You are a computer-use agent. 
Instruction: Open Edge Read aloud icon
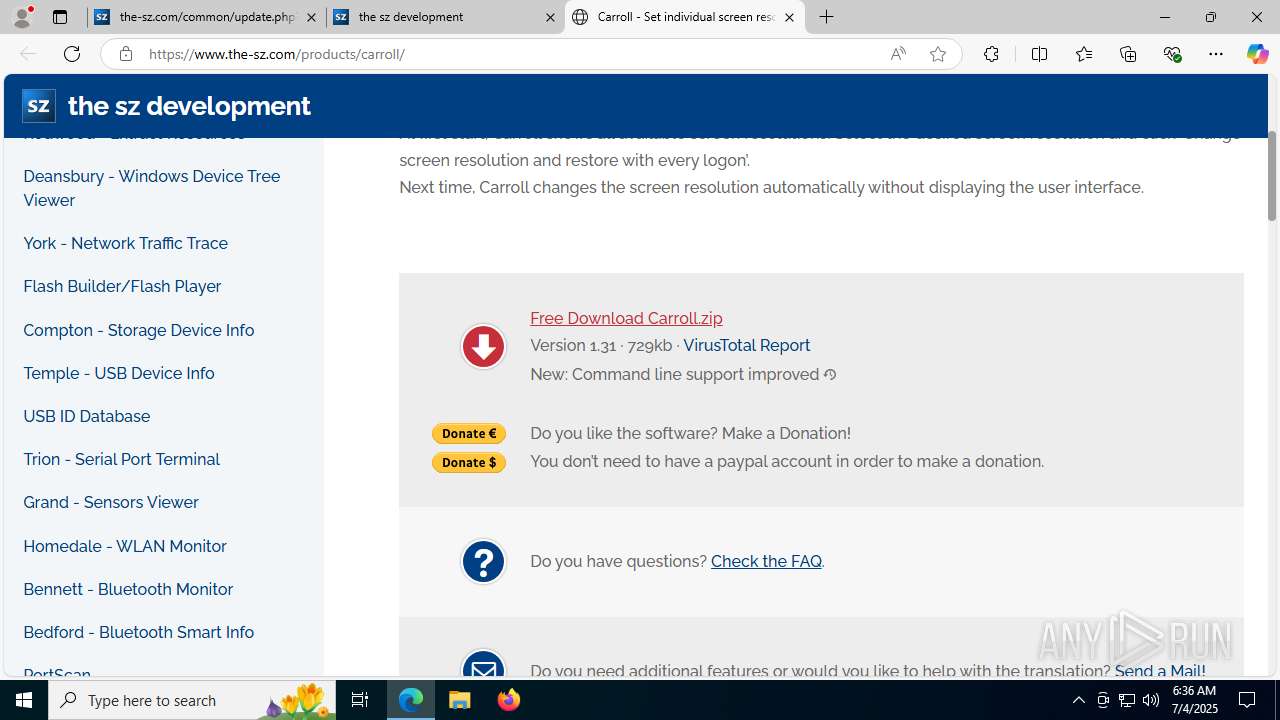coord(898,54)
